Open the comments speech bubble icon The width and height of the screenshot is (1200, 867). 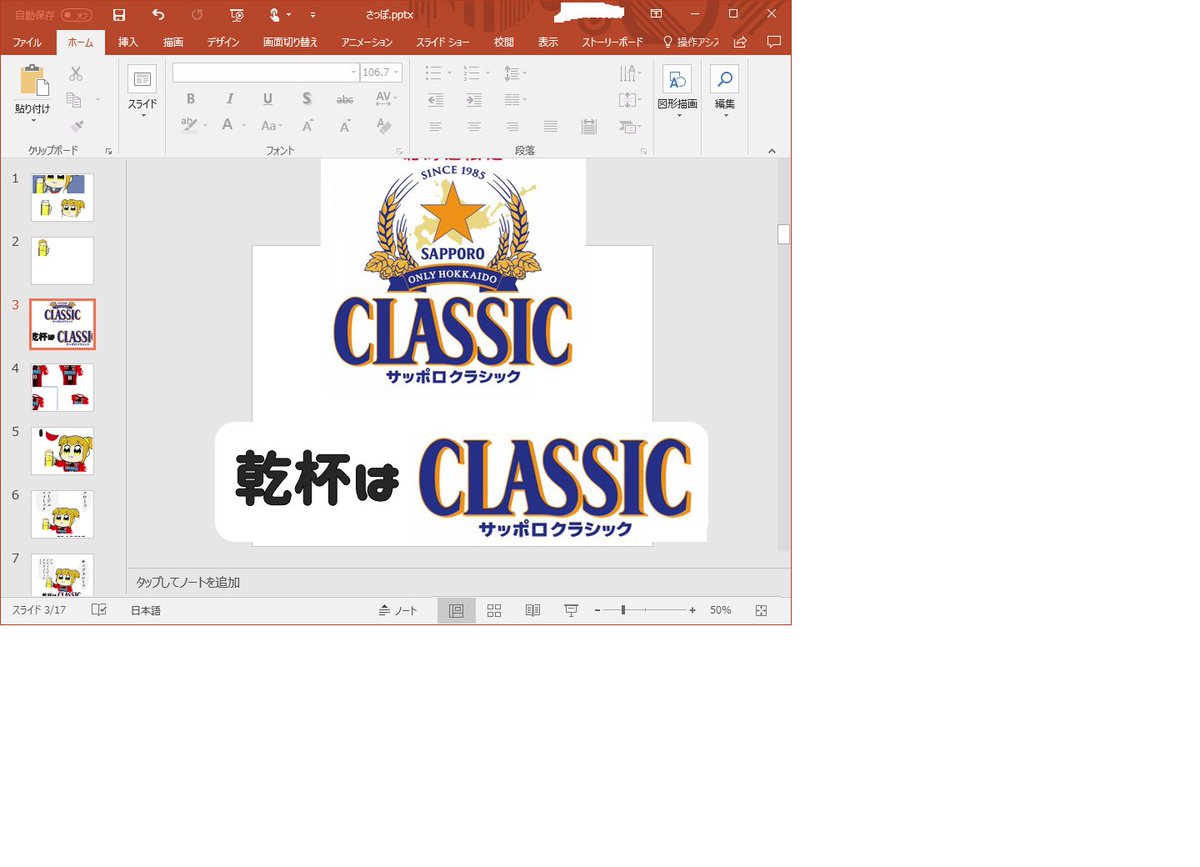(773, 42)
